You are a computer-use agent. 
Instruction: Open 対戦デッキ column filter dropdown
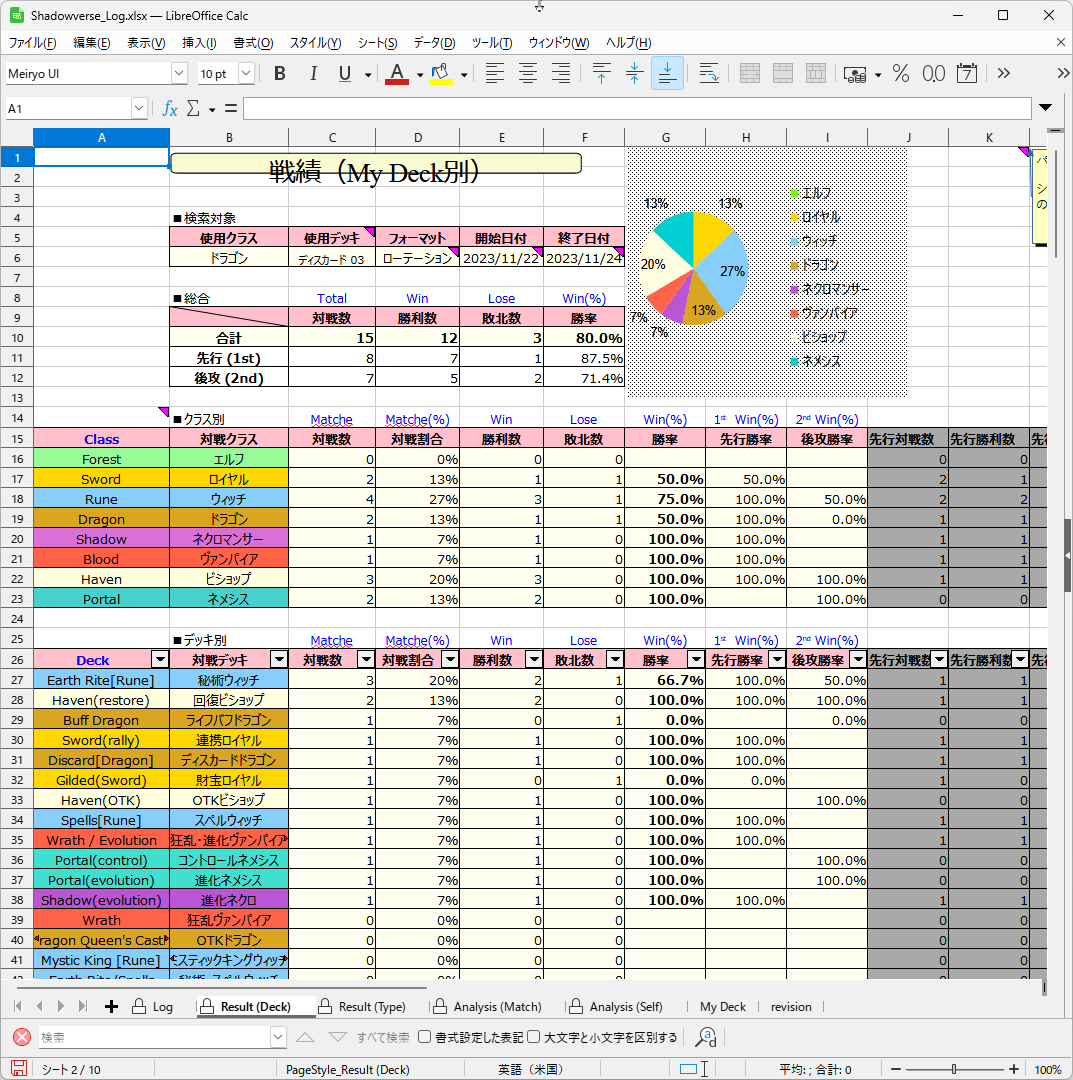click(x=279, y=660)
